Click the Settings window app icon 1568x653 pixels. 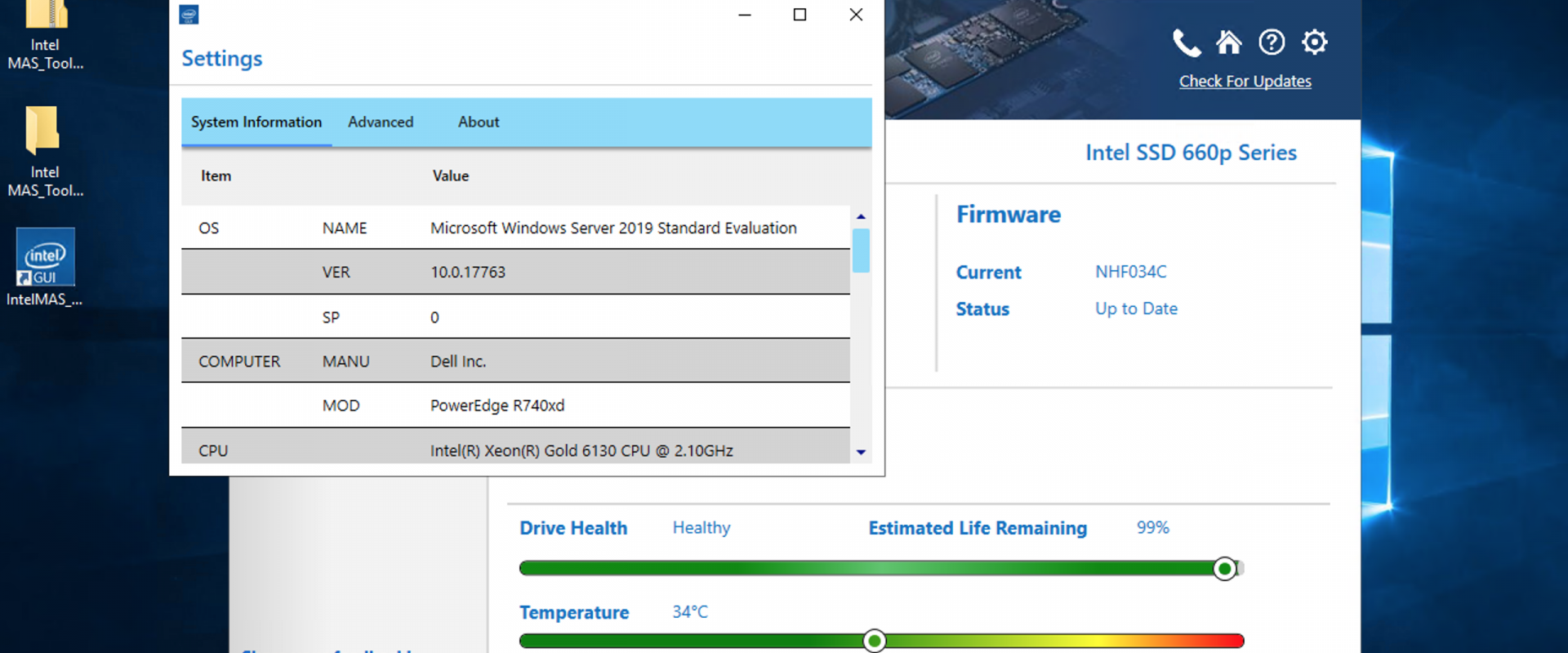tap(189, 15)
